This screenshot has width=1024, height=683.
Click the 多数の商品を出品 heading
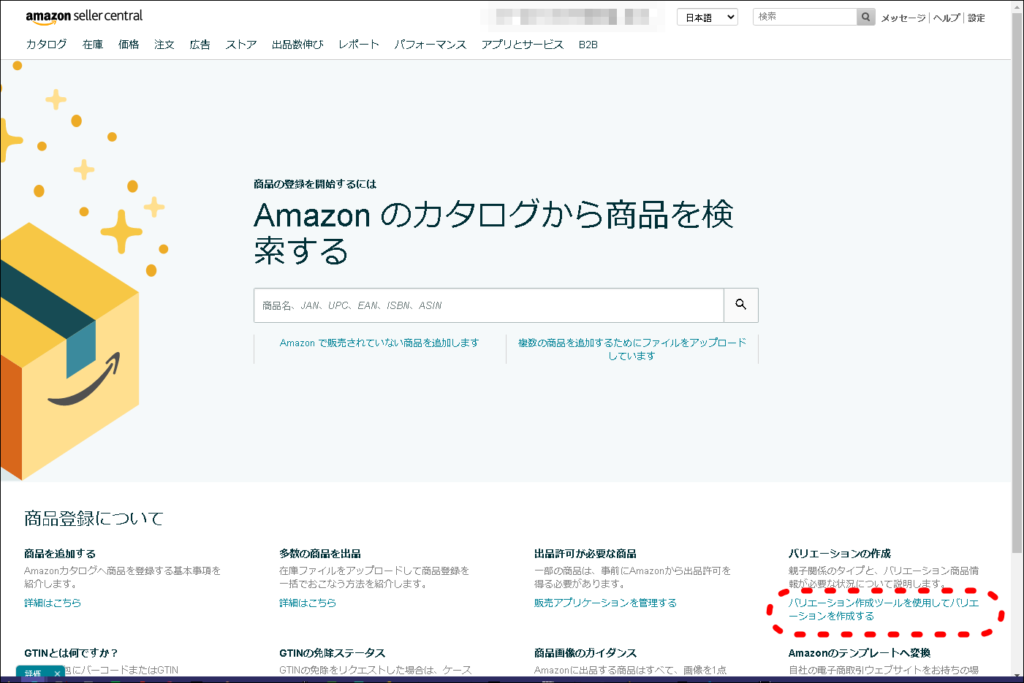pos(320,554)
